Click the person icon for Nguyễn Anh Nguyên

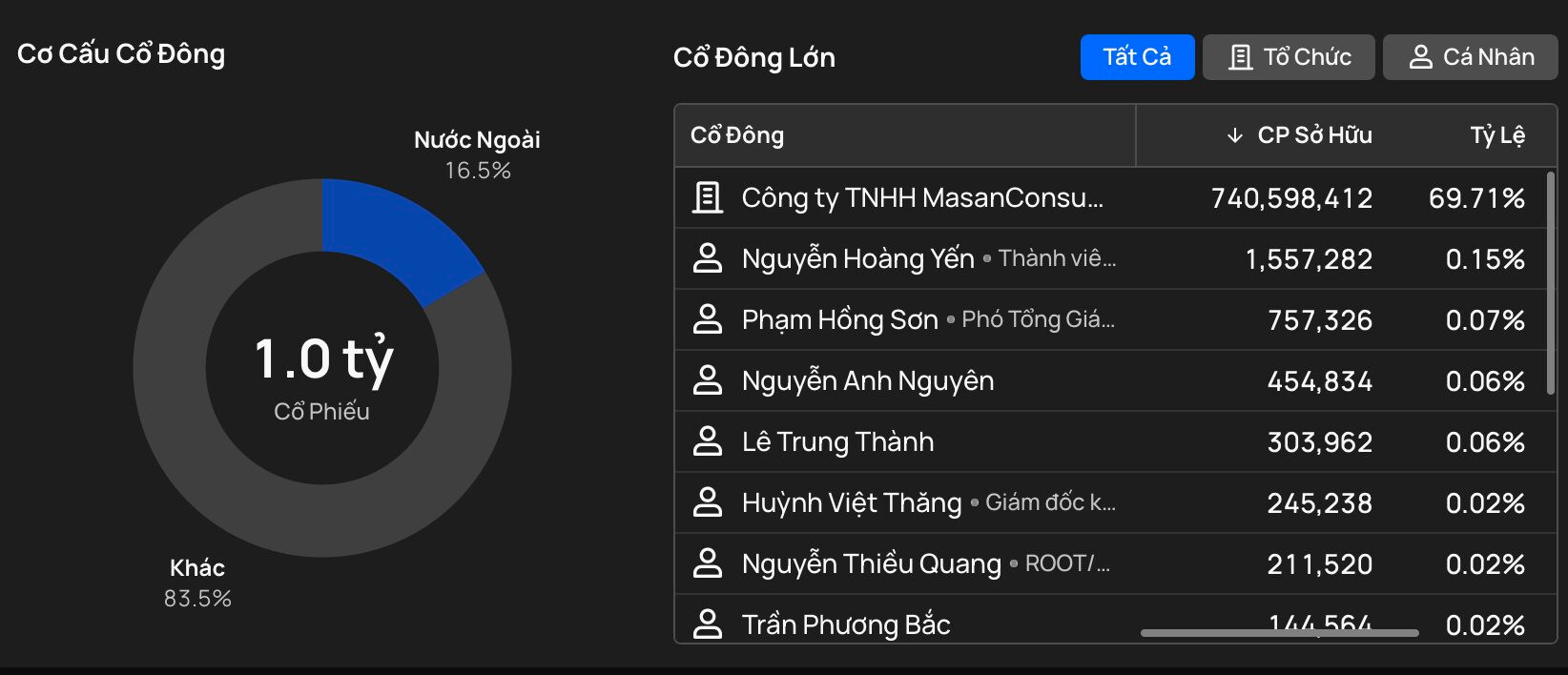(707, 380)
